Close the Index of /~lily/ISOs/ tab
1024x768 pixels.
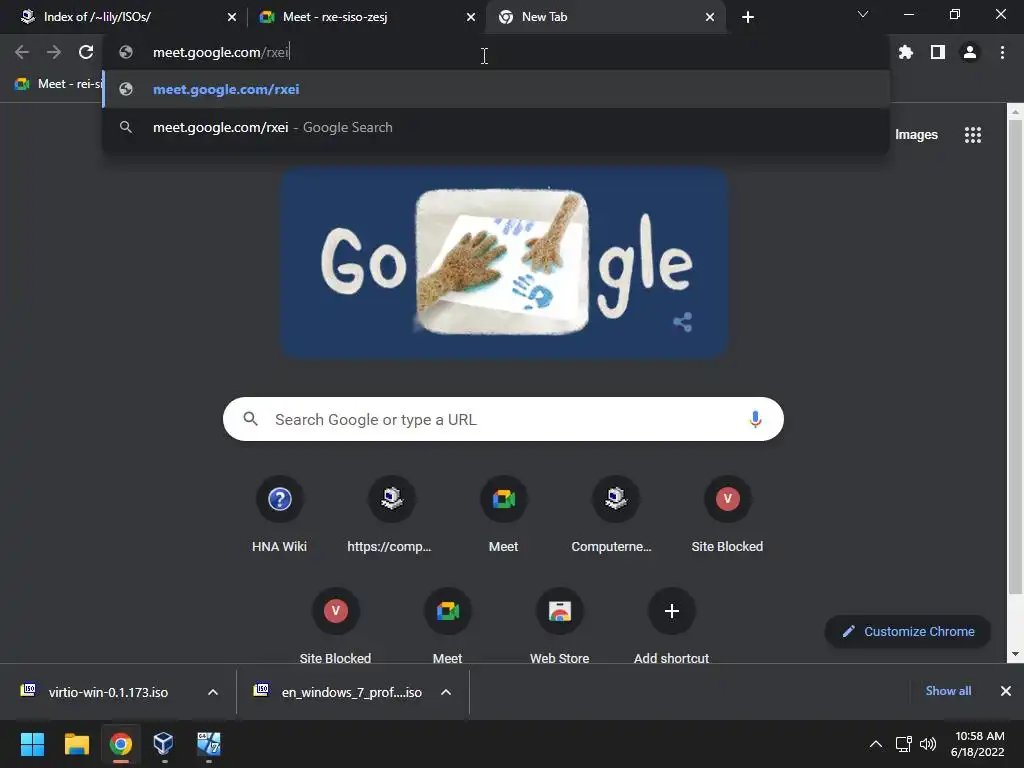point(232,17)
